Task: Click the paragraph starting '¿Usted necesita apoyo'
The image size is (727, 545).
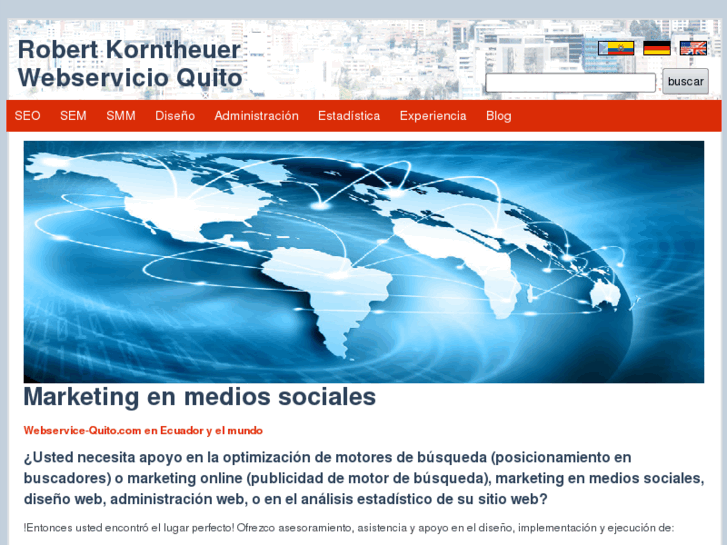Action: 364,478
